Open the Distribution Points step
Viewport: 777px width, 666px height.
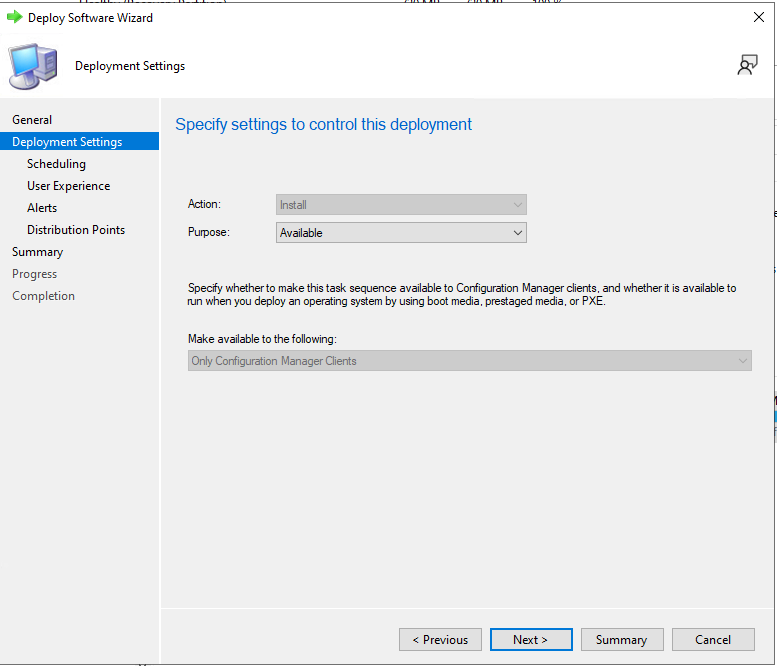pos(76,230)
